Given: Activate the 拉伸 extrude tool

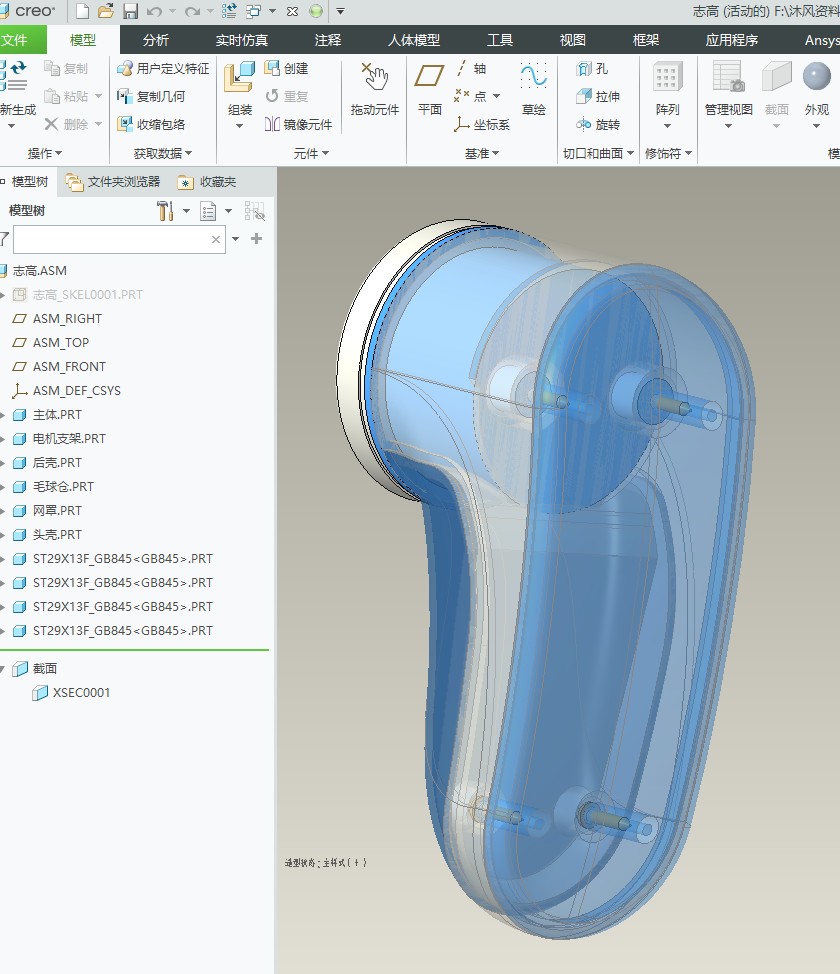Looking at the screenshot, I should pyautogui.click(x=597, y=97).
